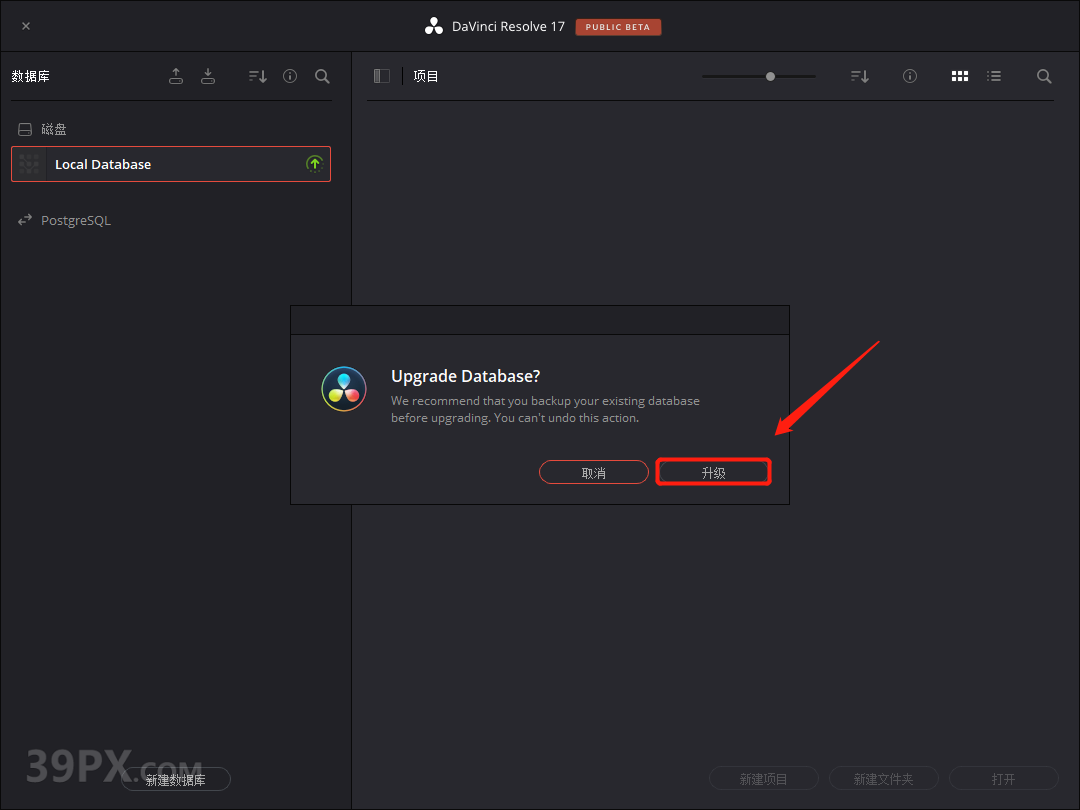Click the DaVinci Resolve logo in title
The height and width of the screenshot is (810, 1080).
click(x=434, y=26)
